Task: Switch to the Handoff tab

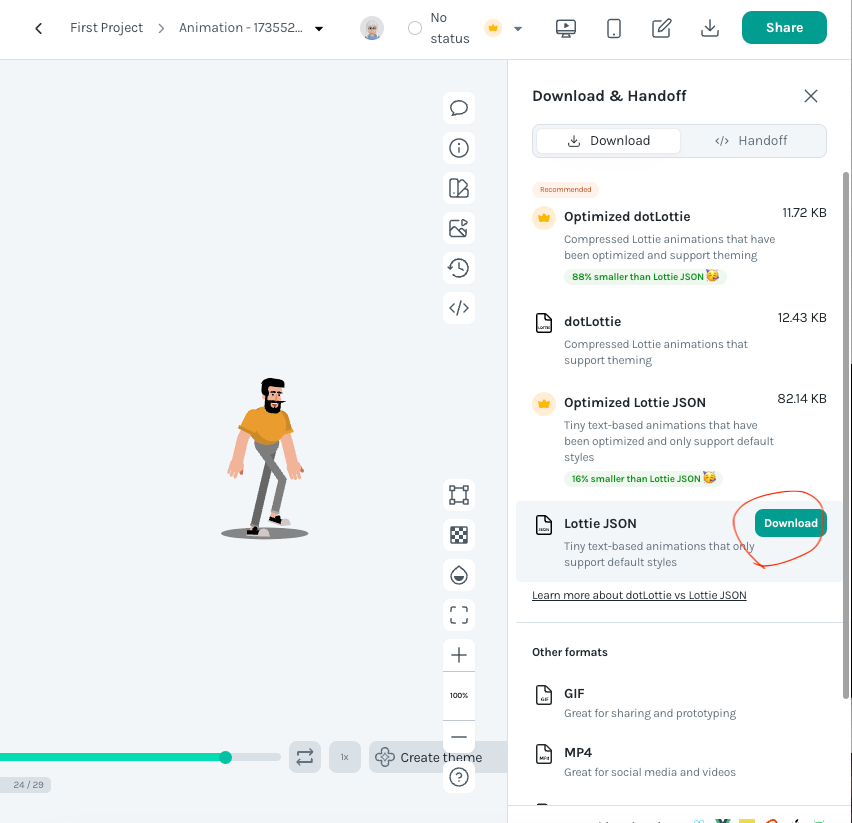Action: click(751, 141)
